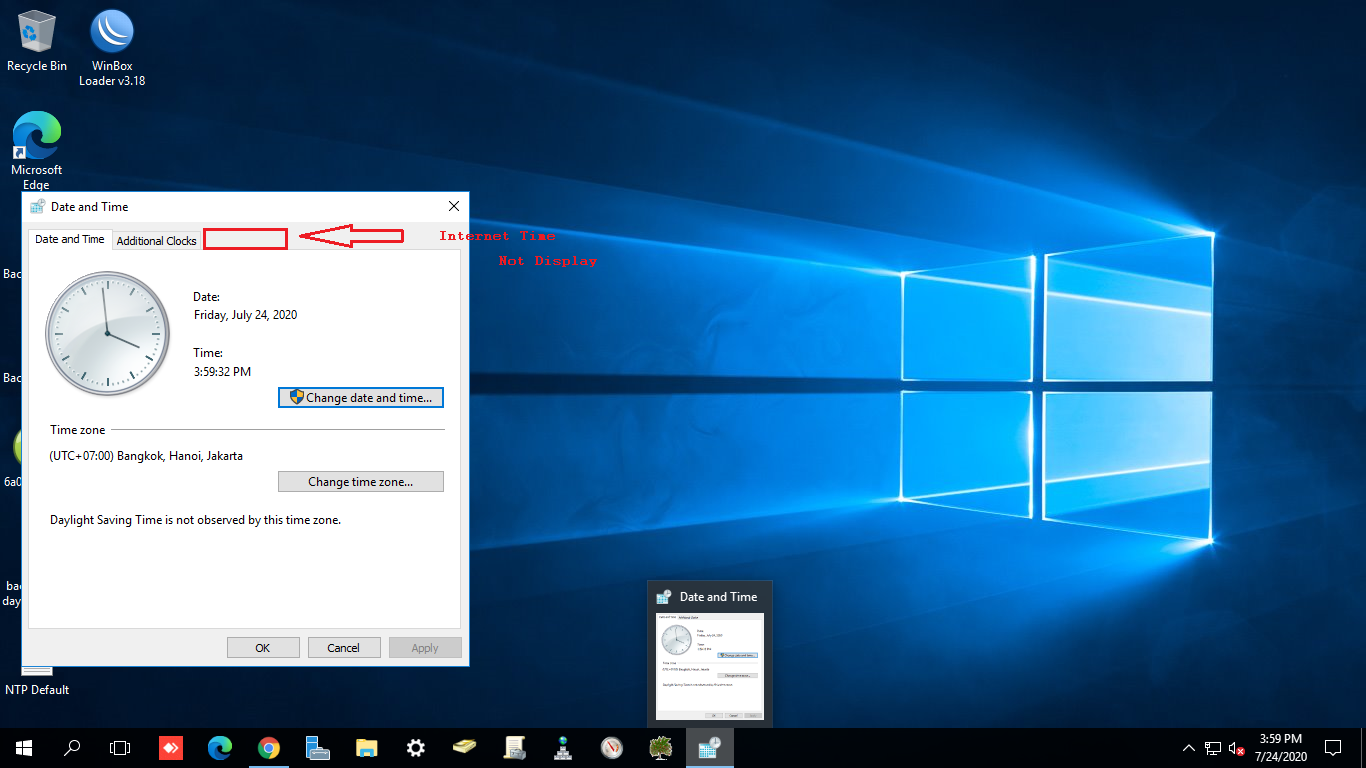Viewport: 1366px width, 768px height.
Task: Open the Change time zone button
Action: [361, 482]
